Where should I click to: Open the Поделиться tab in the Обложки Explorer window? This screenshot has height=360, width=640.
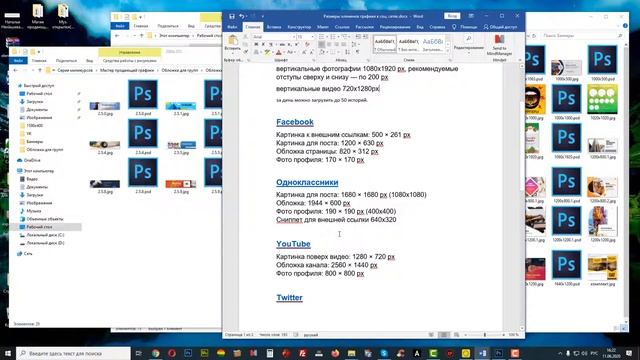(66, 60)
